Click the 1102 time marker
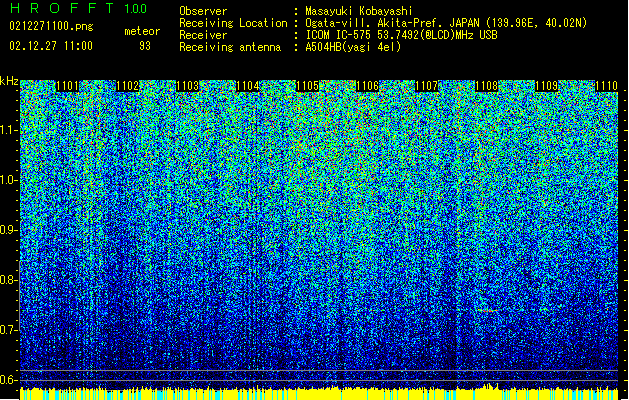The width and height of the screenshot is (629, 400). tap(127, 86)
